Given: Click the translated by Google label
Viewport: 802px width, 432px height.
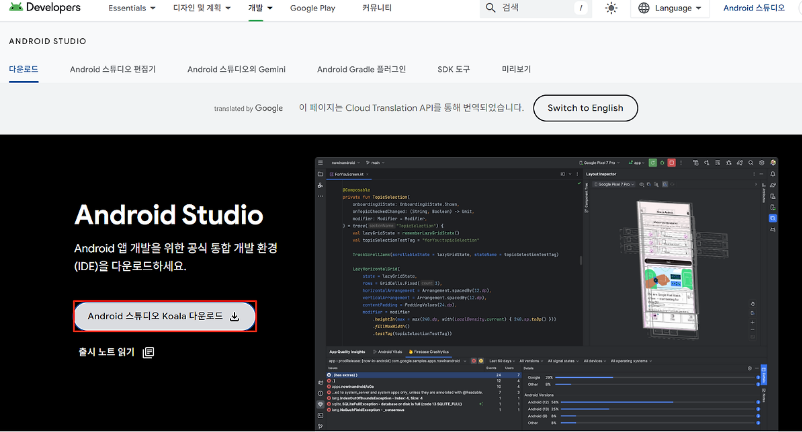Looking at the screenshot, I should (x=249, y=108).
